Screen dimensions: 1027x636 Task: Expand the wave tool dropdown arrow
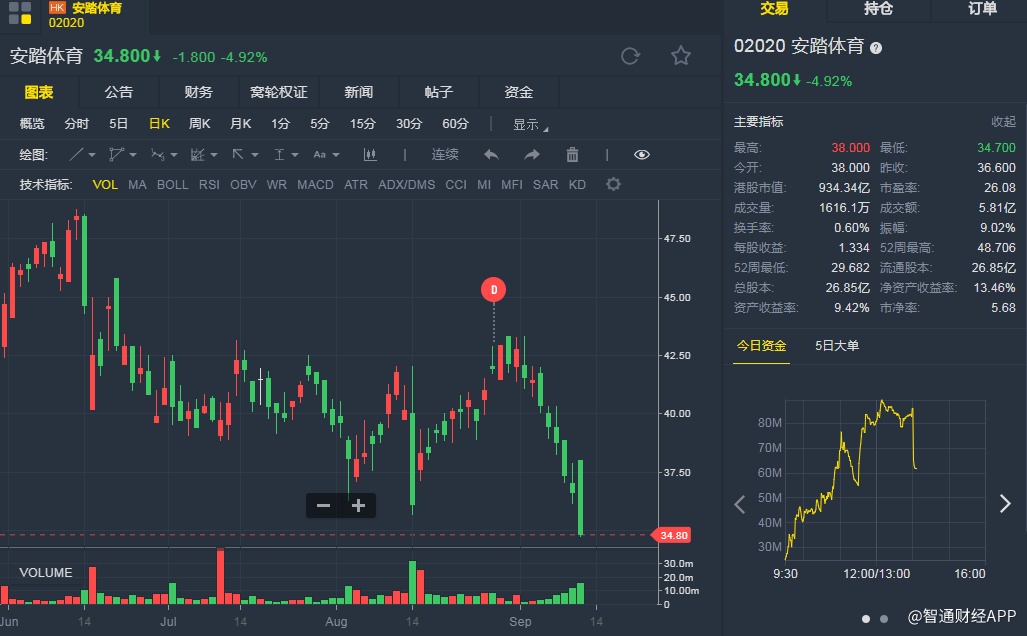tap(174, 155)
